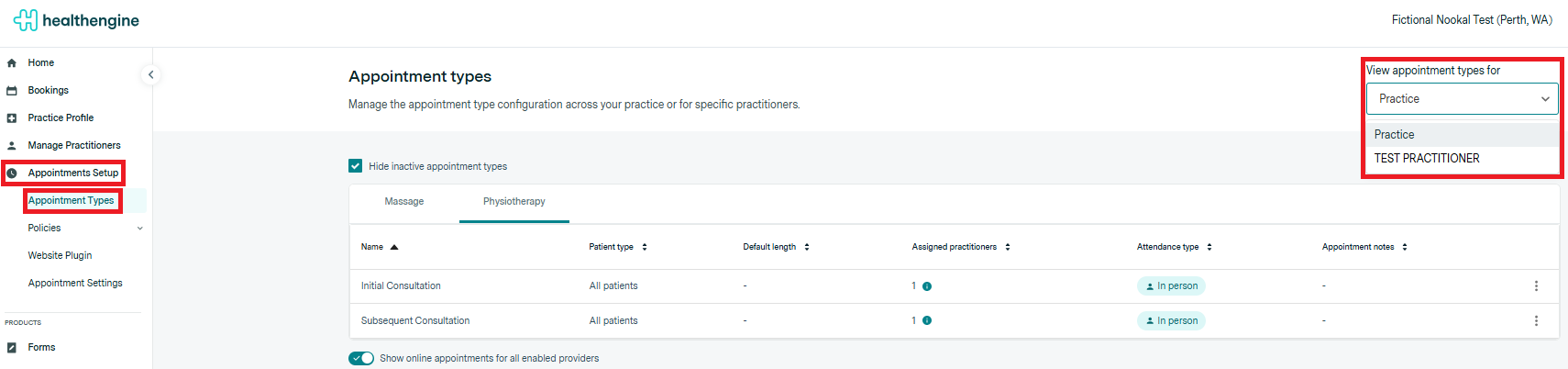Screen dimensions: 1568x369
Task: Open the View appointment types dropdown
Action: click(x=1462, y=99)
